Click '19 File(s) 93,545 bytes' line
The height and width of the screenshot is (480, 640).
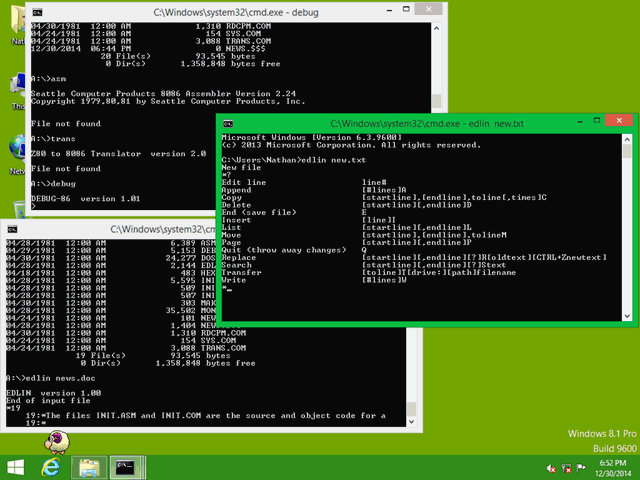153,356
